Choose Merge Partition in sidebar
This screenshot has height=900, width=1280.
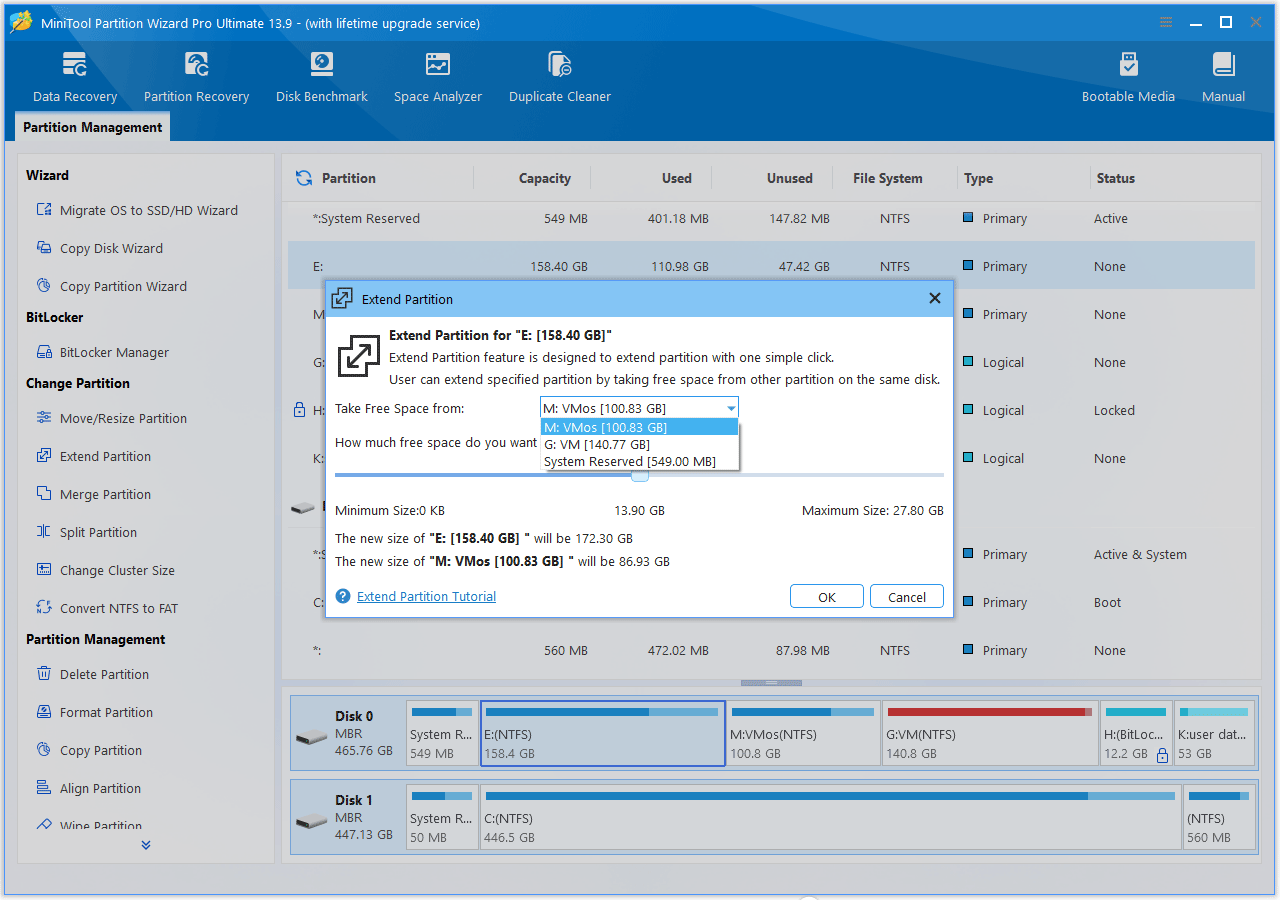[x=93, y=494]
